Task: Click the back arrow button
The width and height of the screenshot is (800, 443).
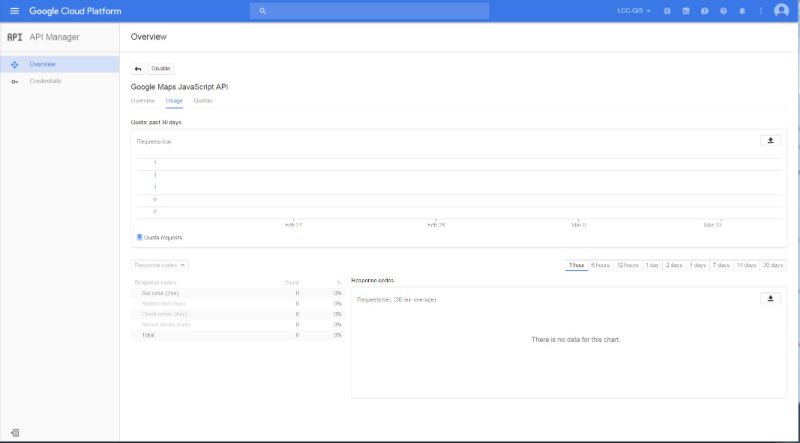Action: (x=138, y=69)
